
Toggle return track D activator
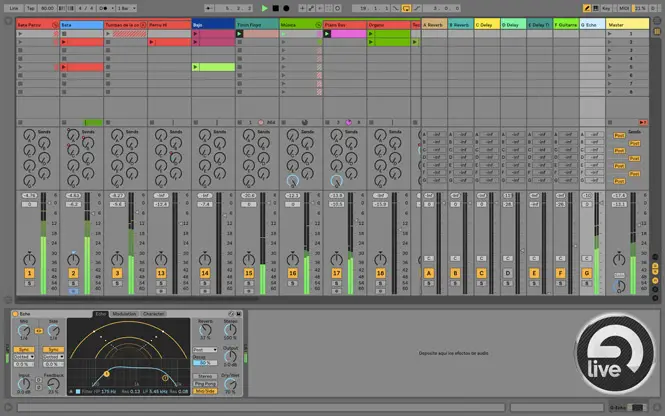click(x=507, y=272)
